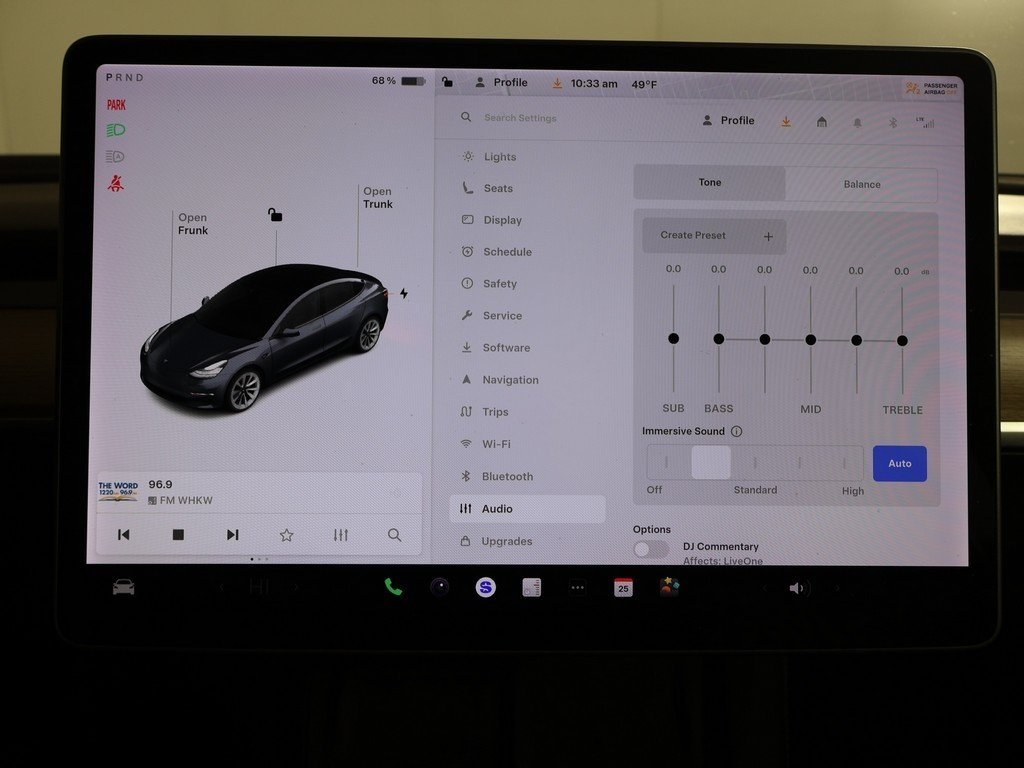Viewport: 1024px width, 768px height.
Task: Show Immersive Sound info icon details
Action: pyautogui.click(x=737, y=432)
